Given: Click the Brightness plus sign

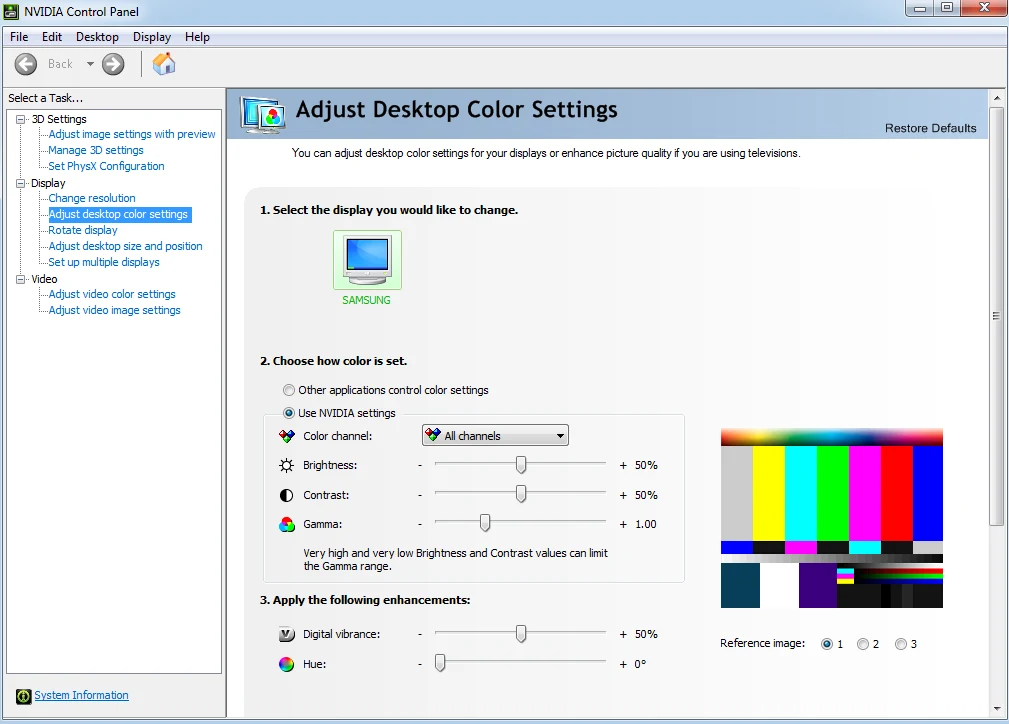Looking at the screenshot, I should click(623, 465).
